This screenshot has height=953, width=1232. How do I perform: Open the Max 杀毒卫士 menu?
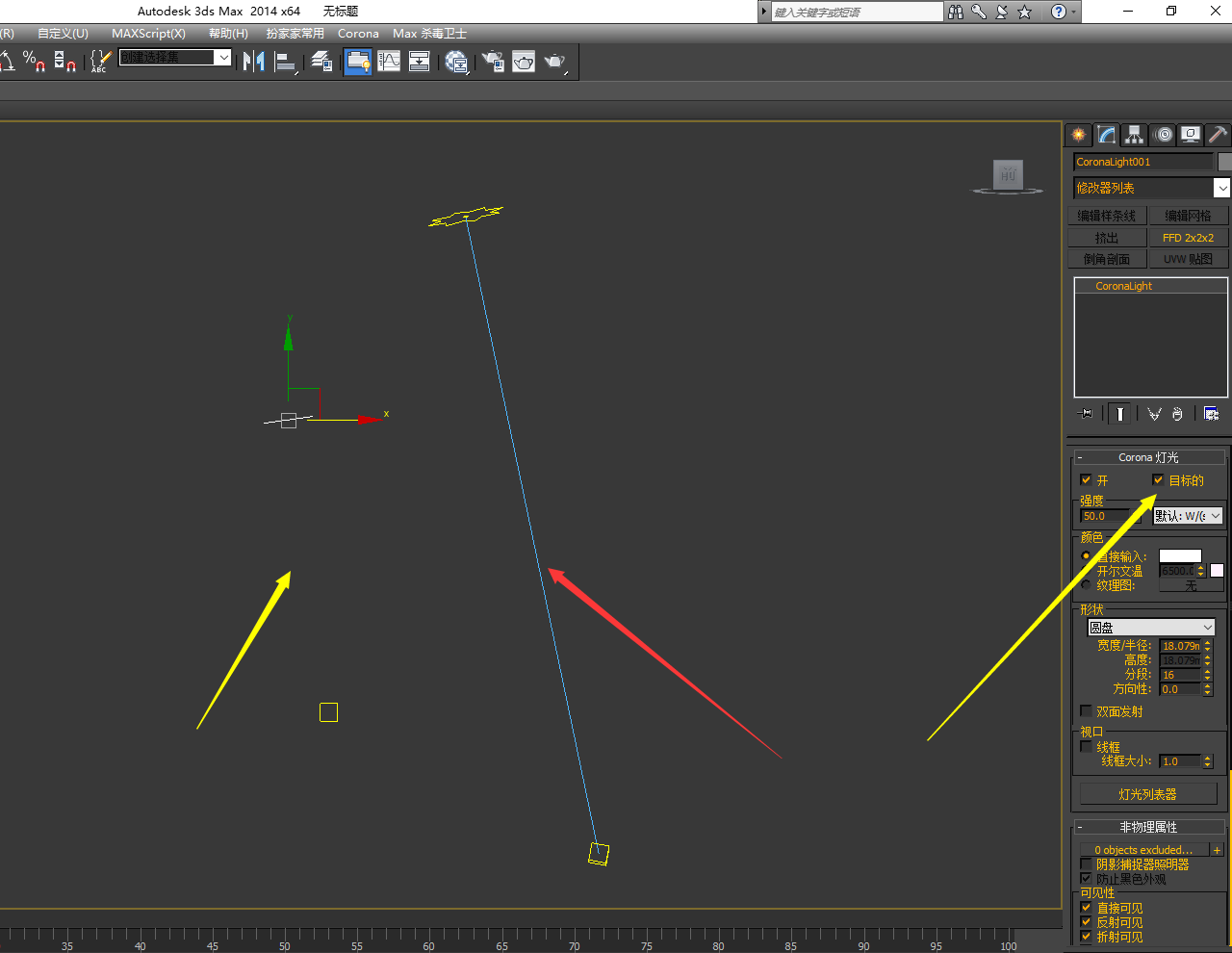[429, 34]
